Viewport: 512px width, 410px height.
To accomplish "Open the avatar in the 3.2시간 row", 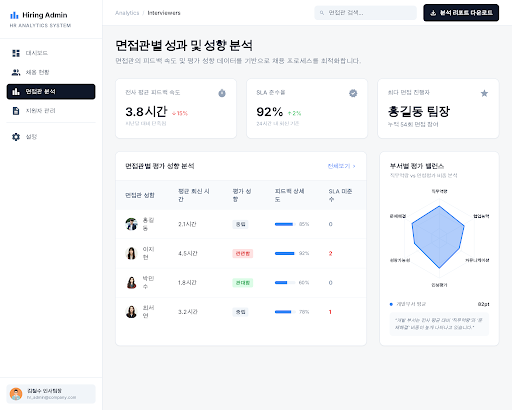I will coord(131,312).
